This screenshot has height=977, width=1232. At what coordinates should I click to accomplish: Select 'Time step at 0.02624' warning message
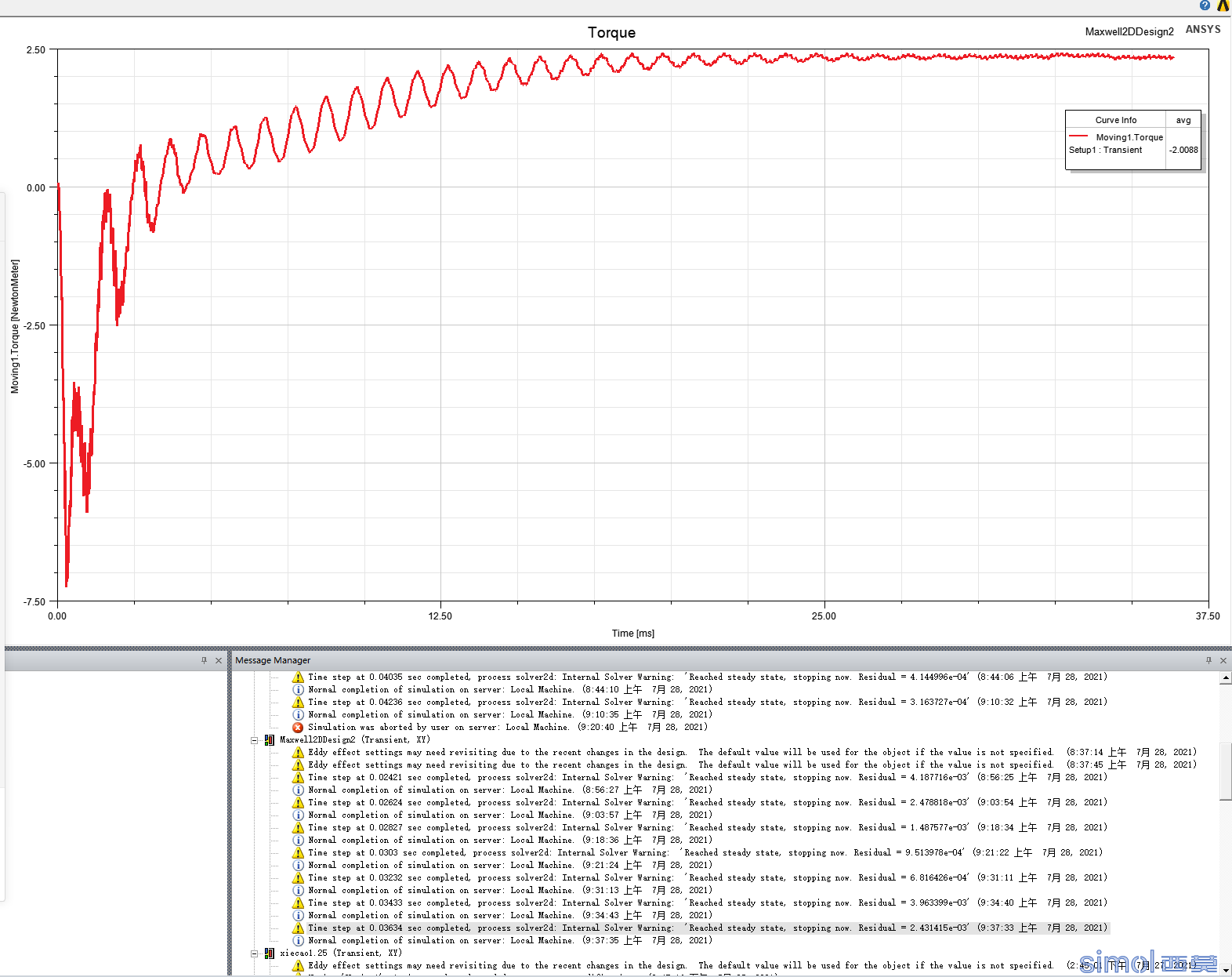(707, 802)
